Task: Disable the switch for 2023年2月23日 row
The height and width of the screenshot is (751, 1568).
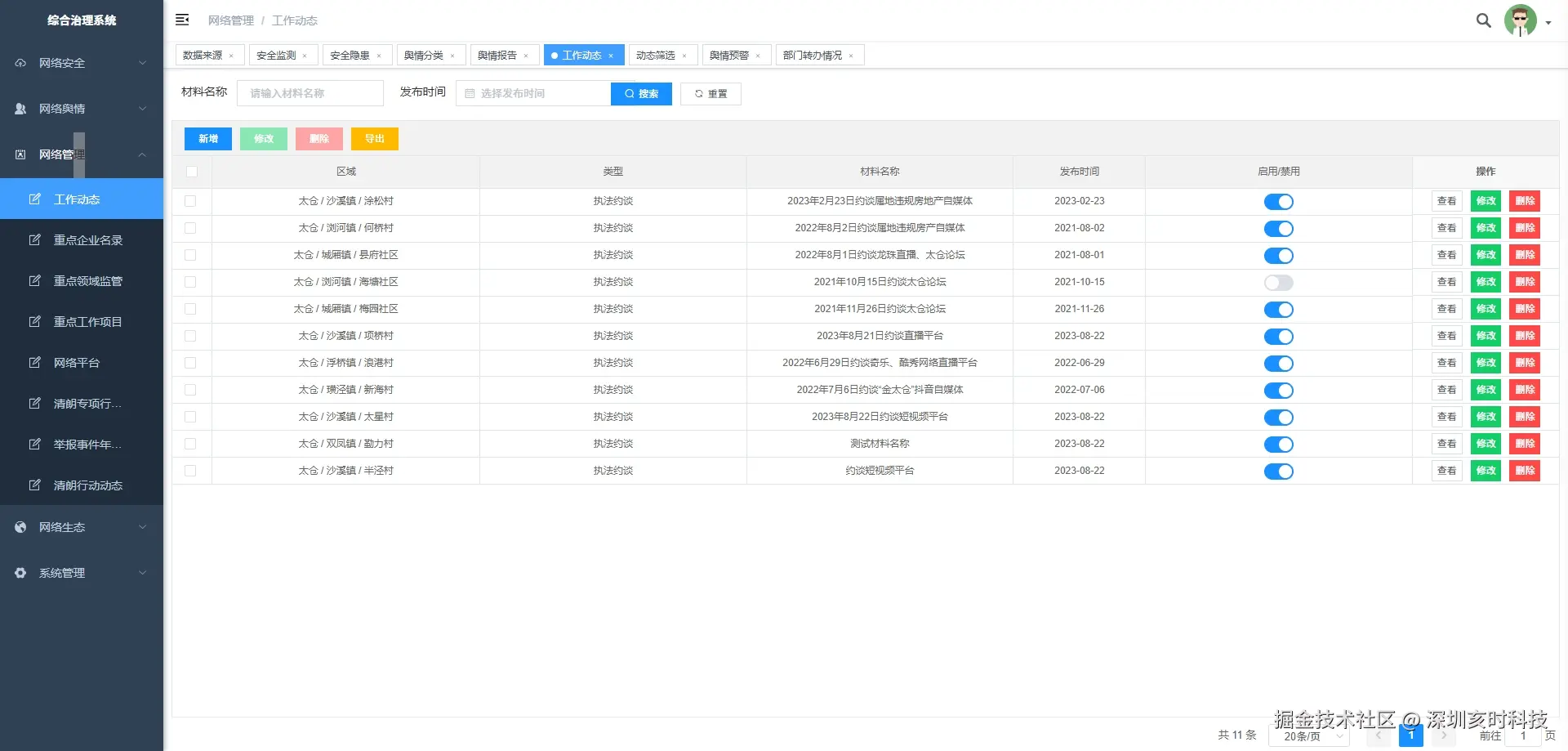Action: pyautogui.click(x=1278, y=202)
